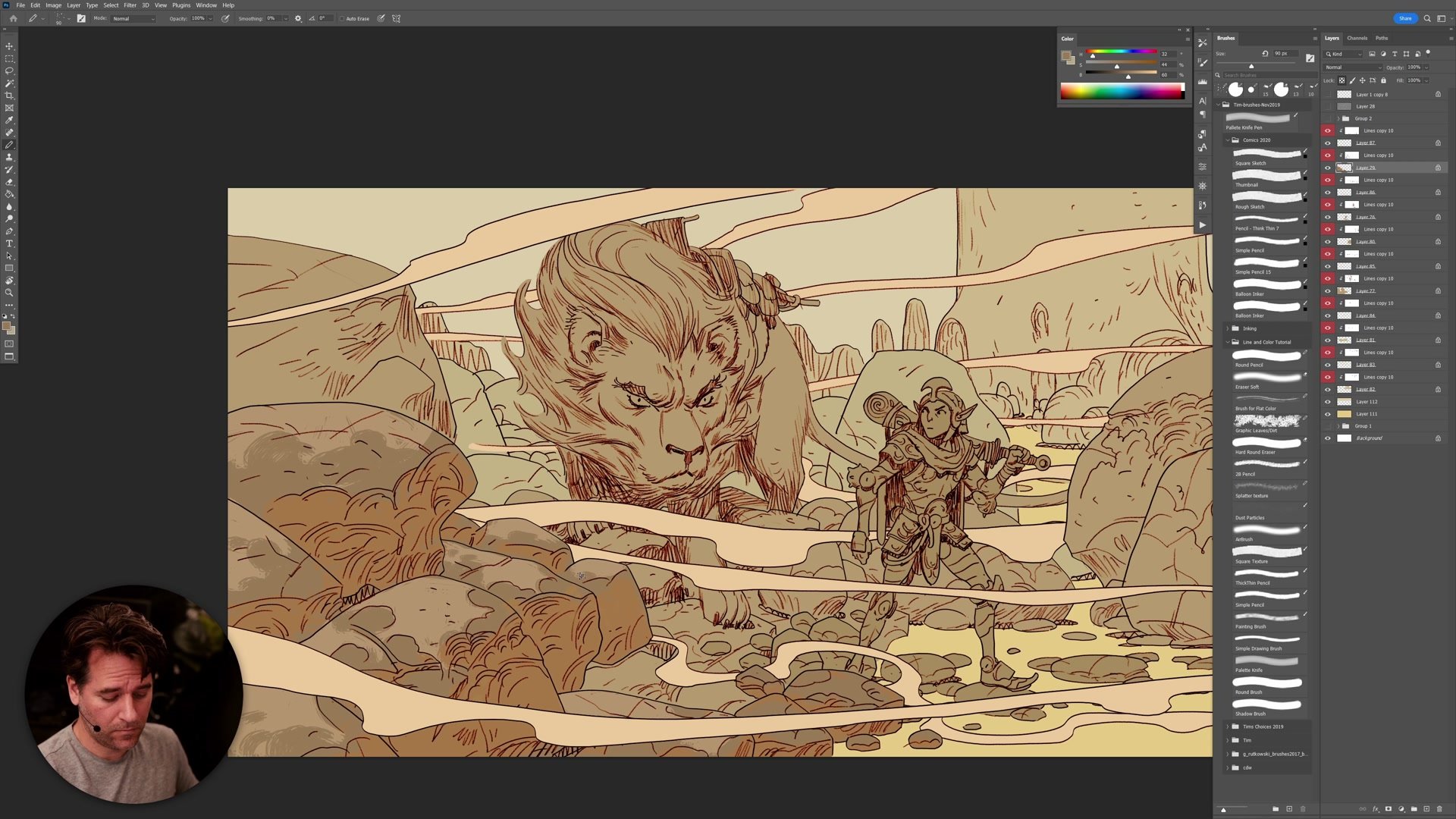
Task: Toggle visibility of Layer 111
Action: 1327,414
